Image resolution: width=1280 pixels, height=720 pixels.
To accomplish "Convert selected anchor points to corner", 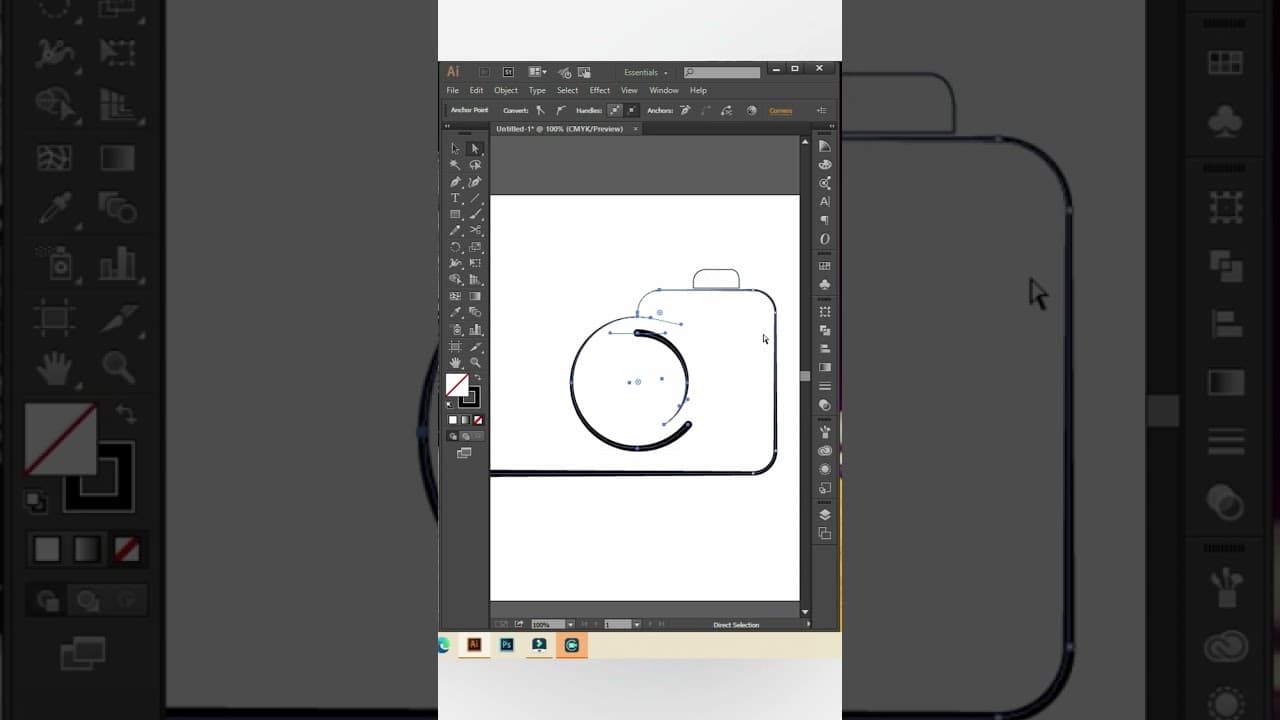I will pos(540,110).
